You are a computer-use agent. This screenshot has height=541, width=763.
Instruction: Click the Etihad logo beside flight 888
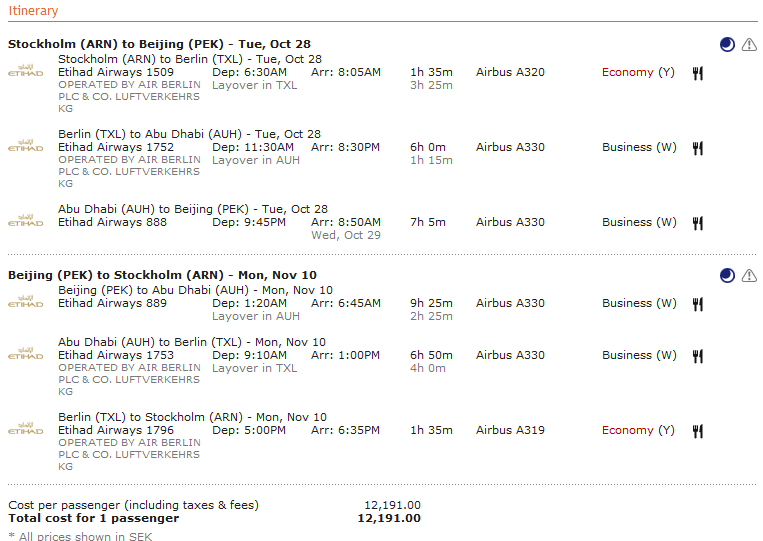click(x=26, y=221)
